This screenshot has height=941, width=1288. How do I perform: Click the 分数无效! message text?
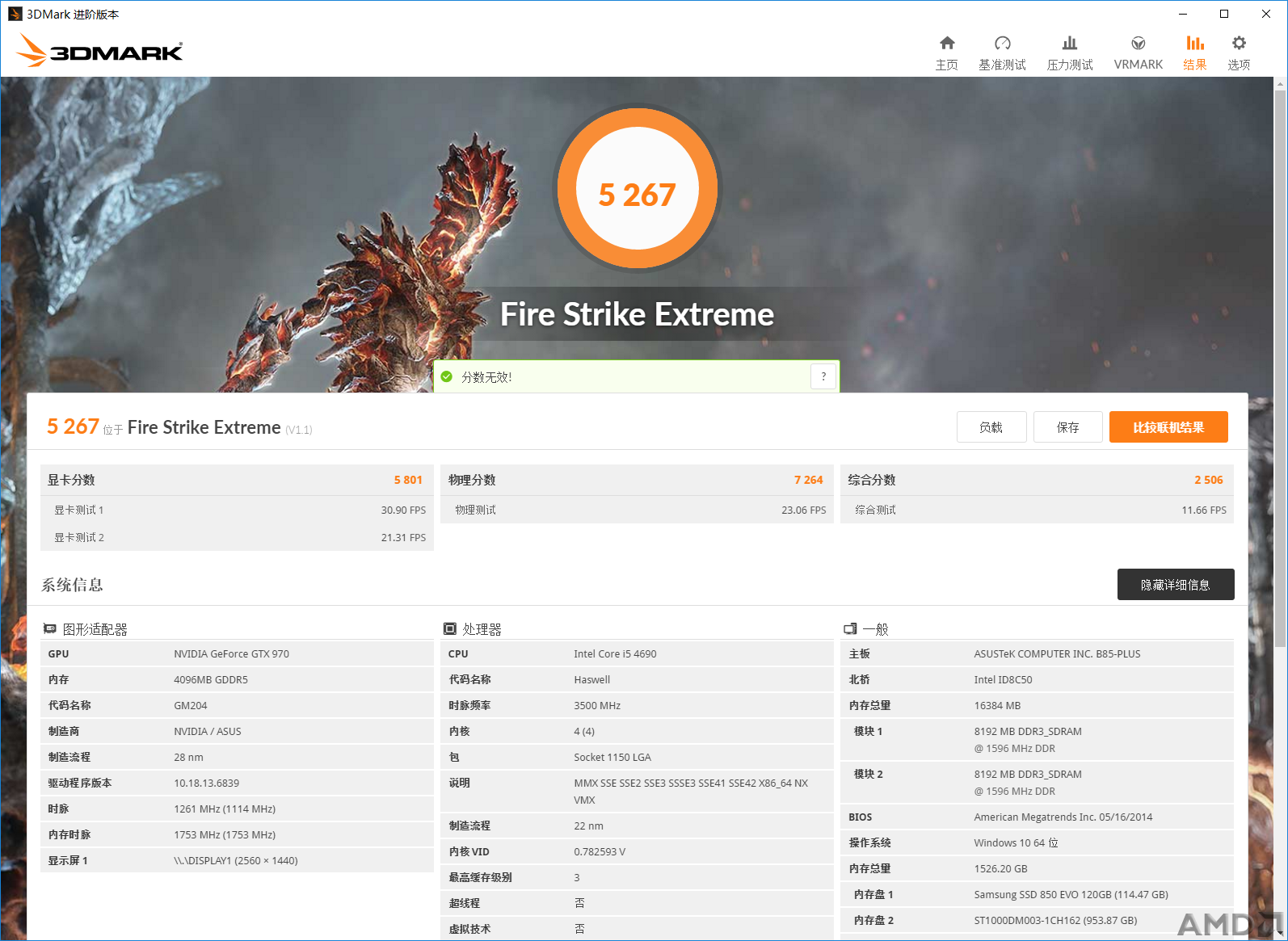(x=486, y=377)
